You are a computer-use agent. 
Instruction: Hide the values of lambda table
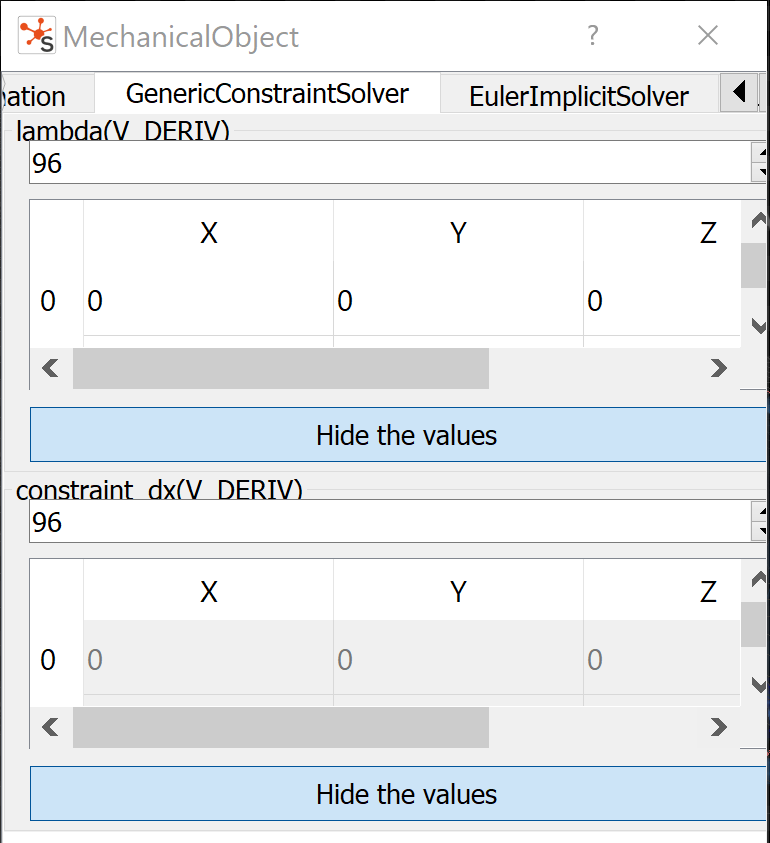[x=398, y=434]
